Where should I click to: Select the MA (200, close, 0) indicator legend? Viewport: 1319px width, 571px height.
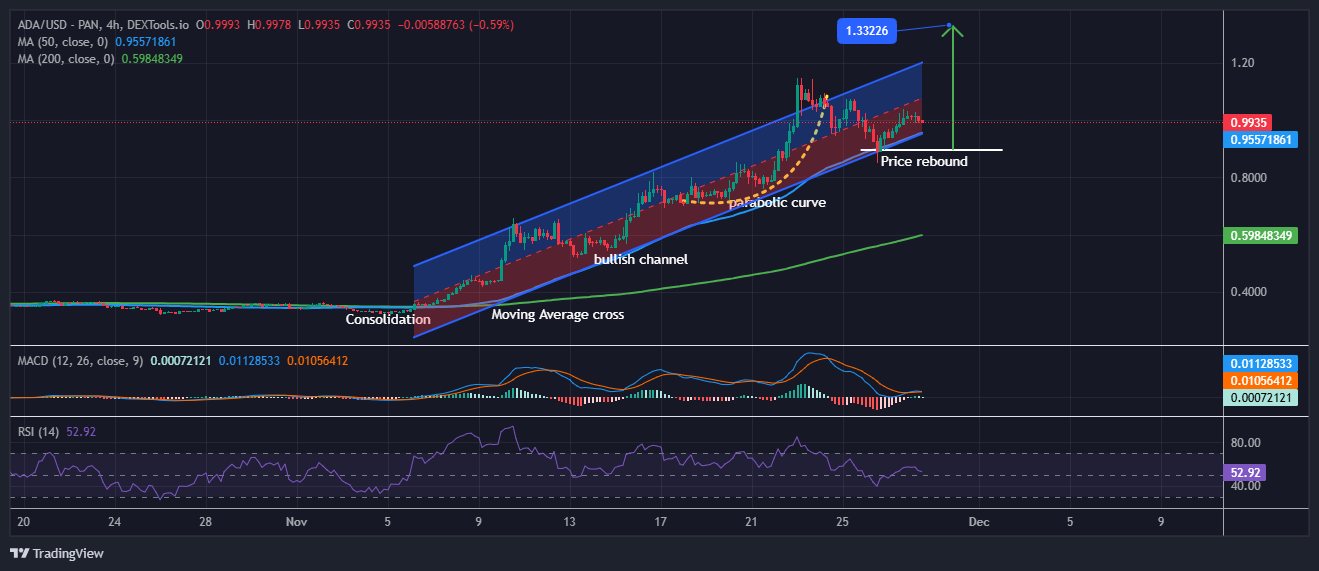point(67,59)
